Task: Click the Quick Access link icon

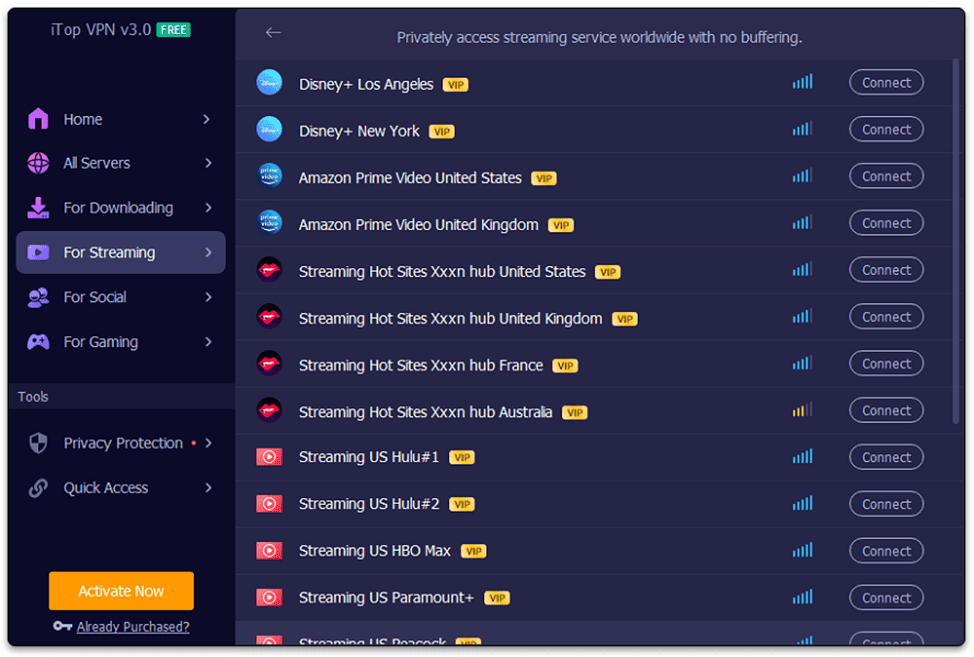Action: [x=38, y=487]
